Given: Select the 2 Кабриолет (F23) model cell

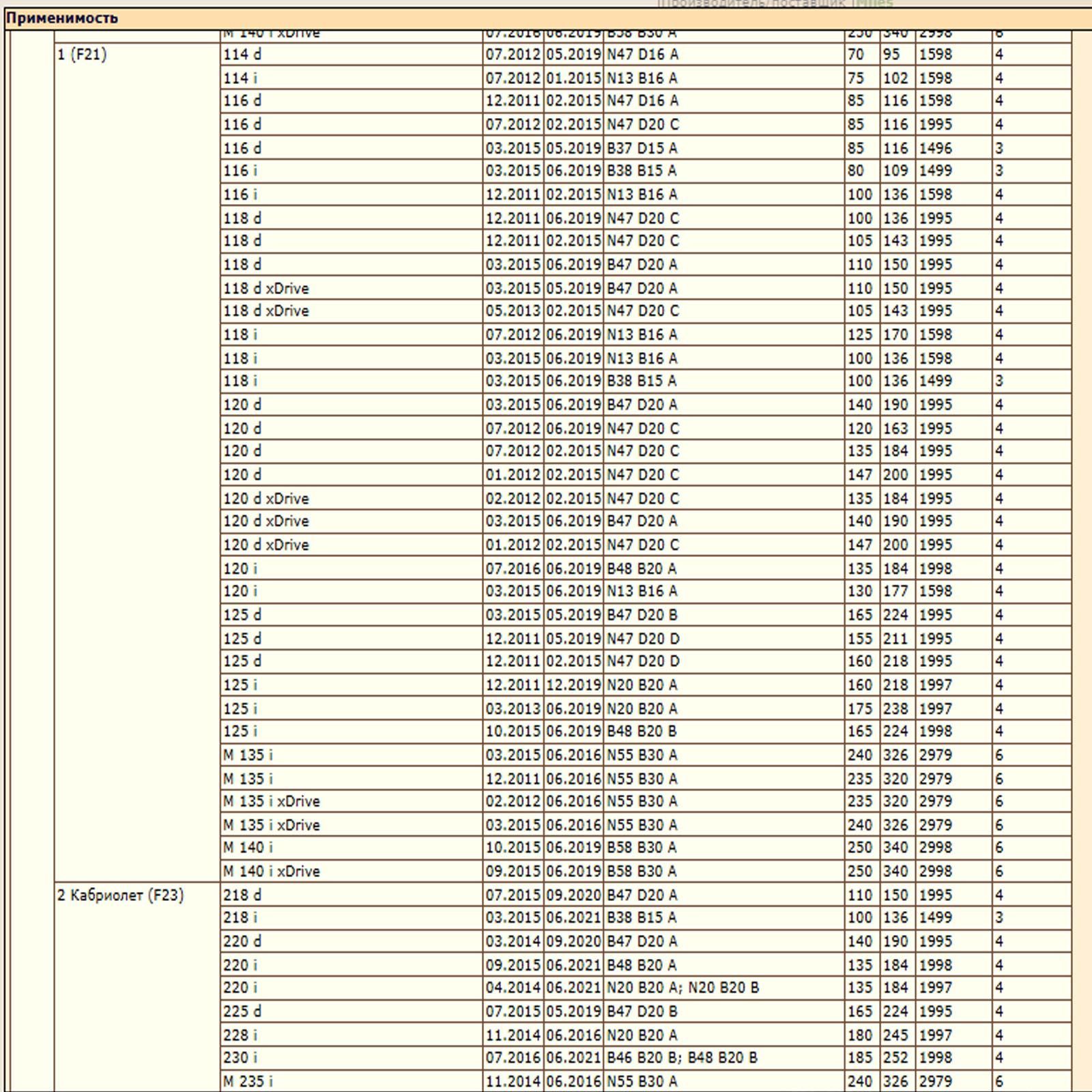Looking at the screenshot, I should pyautogui.click(x=120, y=895).
